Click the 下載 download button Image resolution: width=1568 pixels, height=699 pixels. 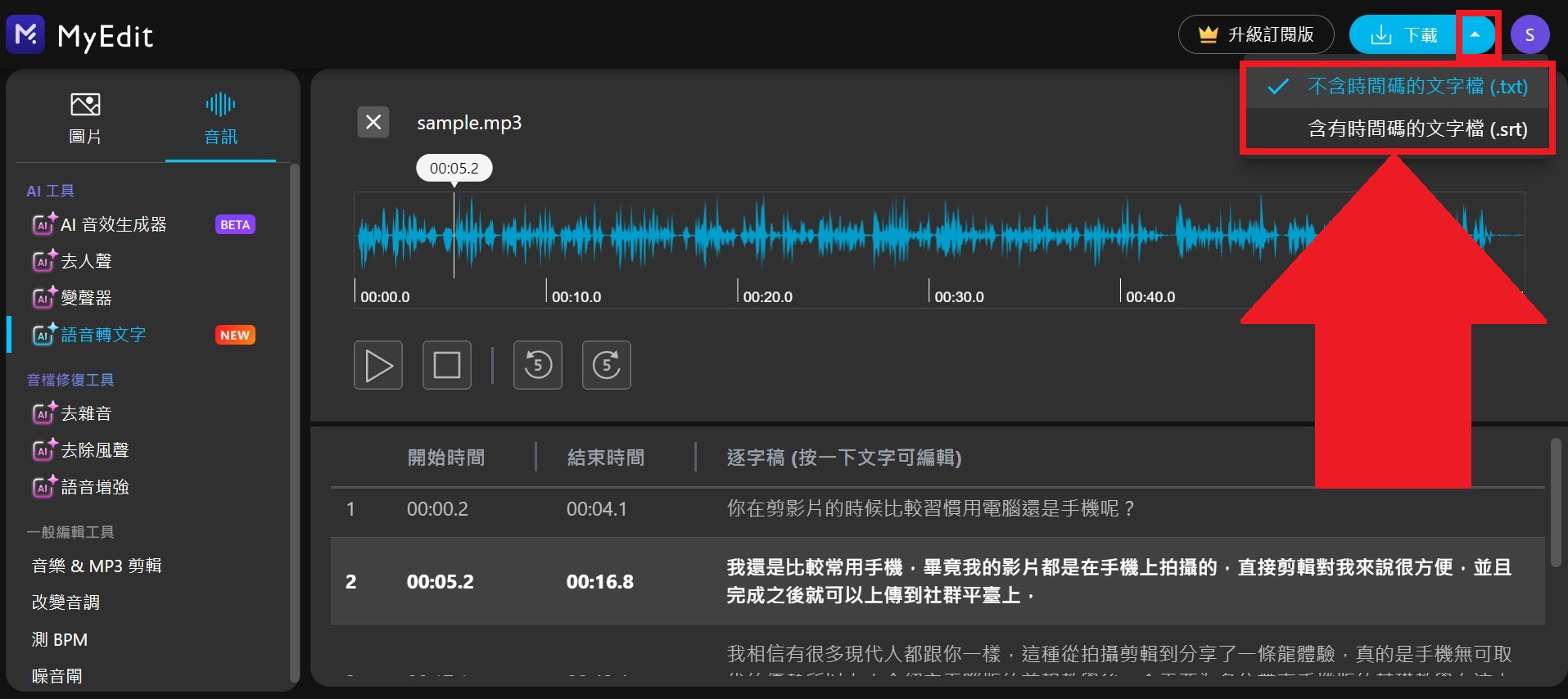click(1403, 34)
